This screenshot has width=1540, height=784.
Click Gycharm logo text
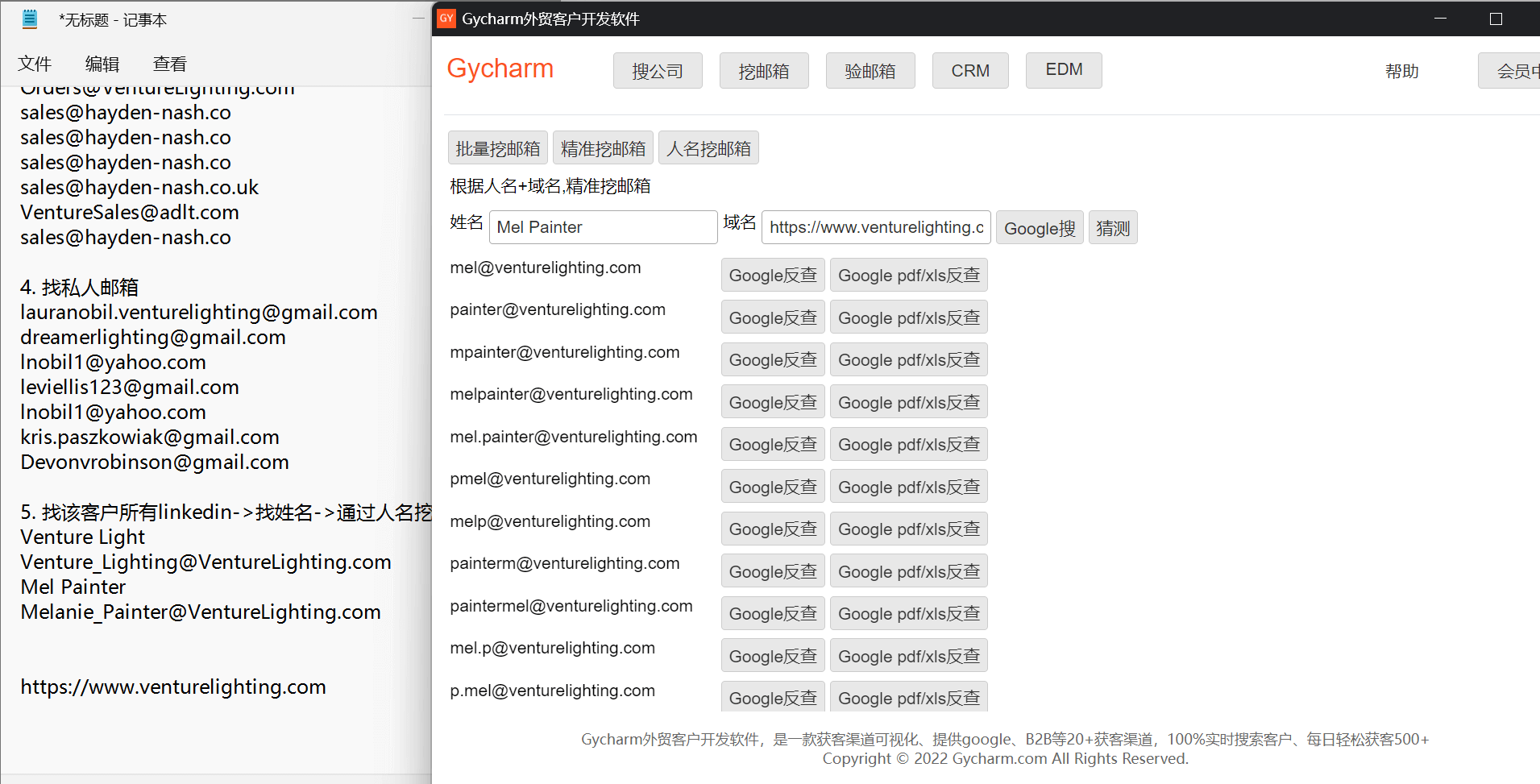[x=500, y=68]
